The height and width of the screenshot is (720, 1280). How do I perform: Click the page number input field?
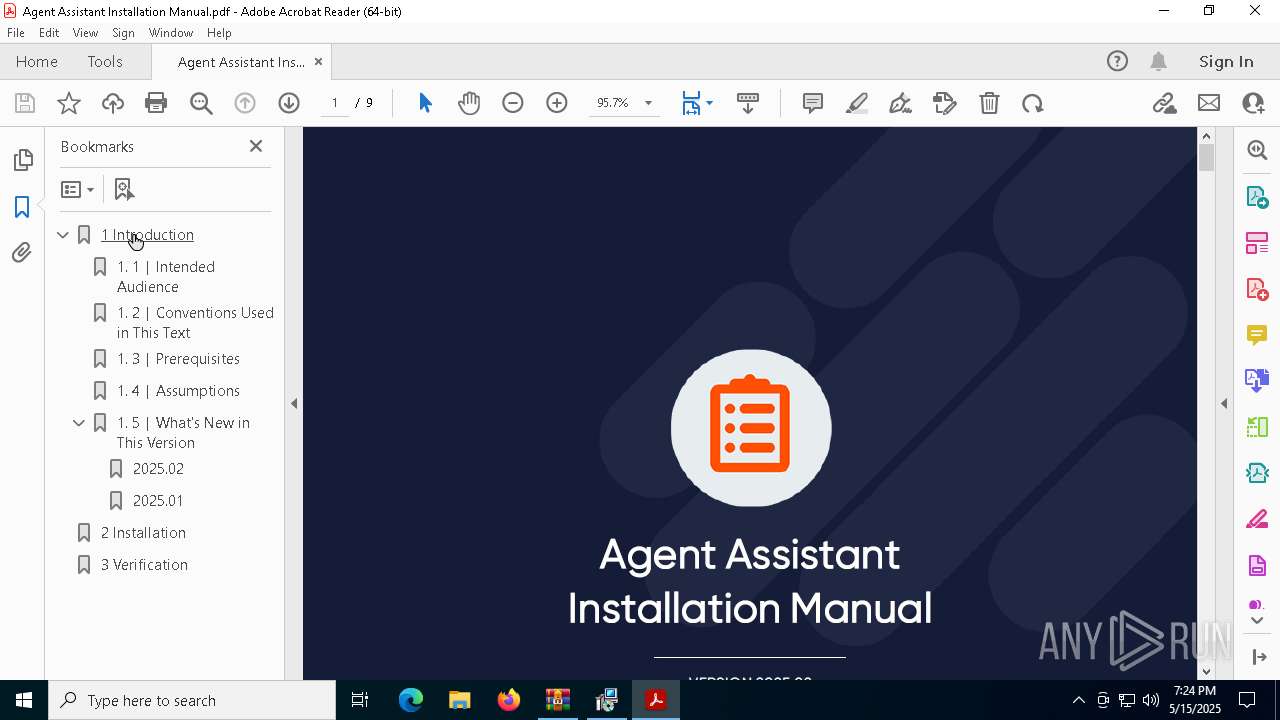335,103
